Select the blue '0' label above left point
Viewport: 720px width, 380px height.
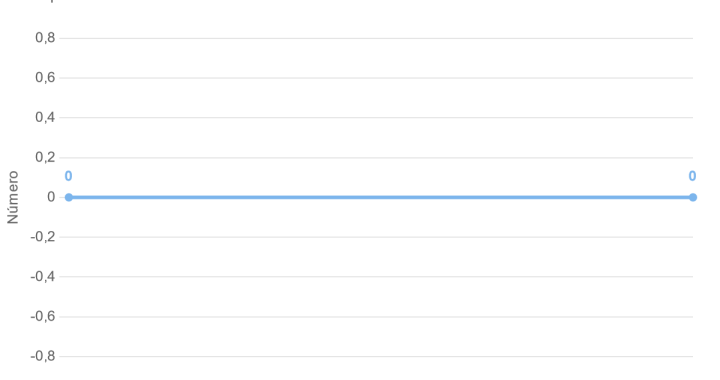click(x=68, y=176)
